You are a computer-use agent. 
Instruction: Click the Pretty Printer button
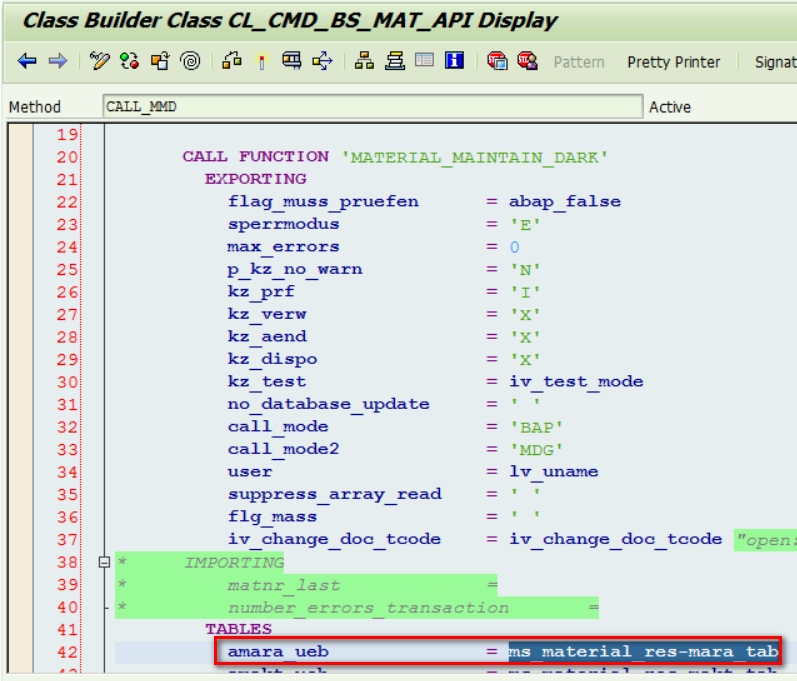pyautogui.click(x=673, y=62)
